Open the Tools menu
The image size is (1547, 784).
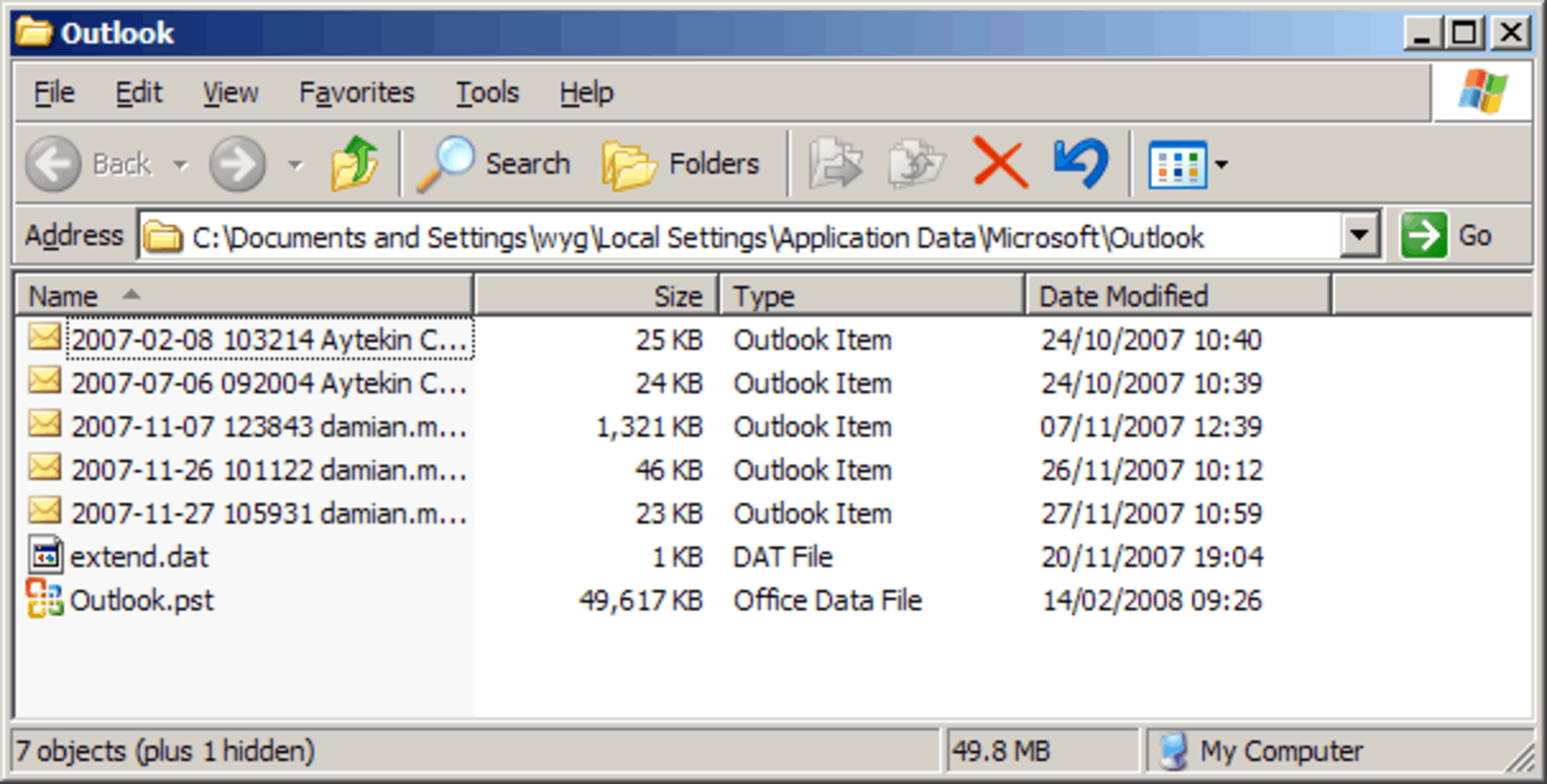[487, 92]
